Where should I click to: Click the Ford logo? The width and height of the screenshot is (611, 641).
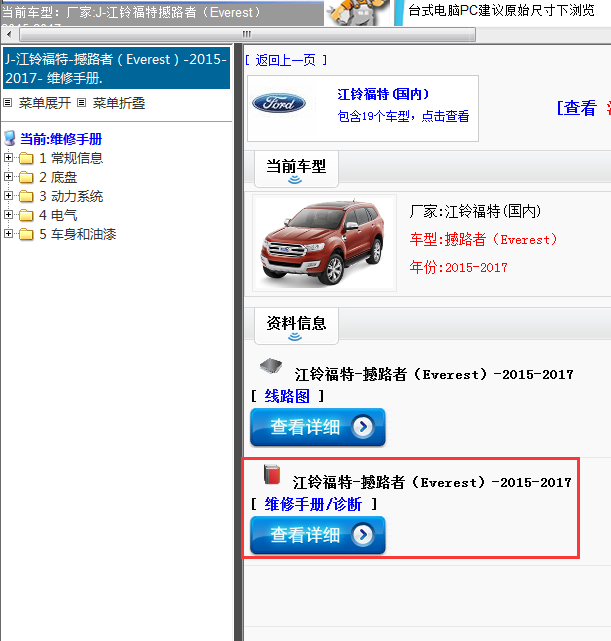tap(279, 103)
